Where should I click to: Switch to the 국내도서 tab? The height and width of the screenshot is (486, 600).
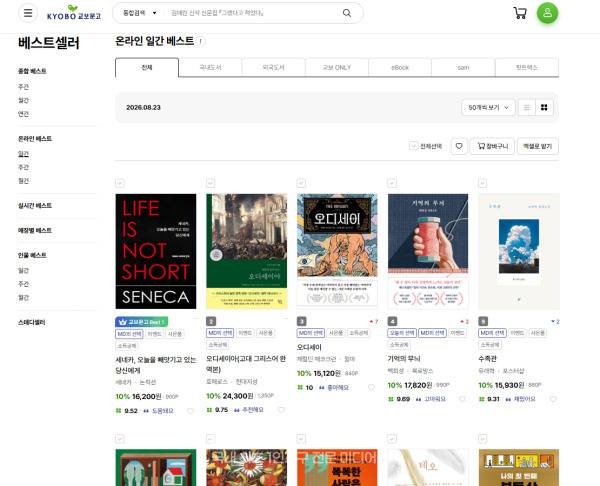210,67
